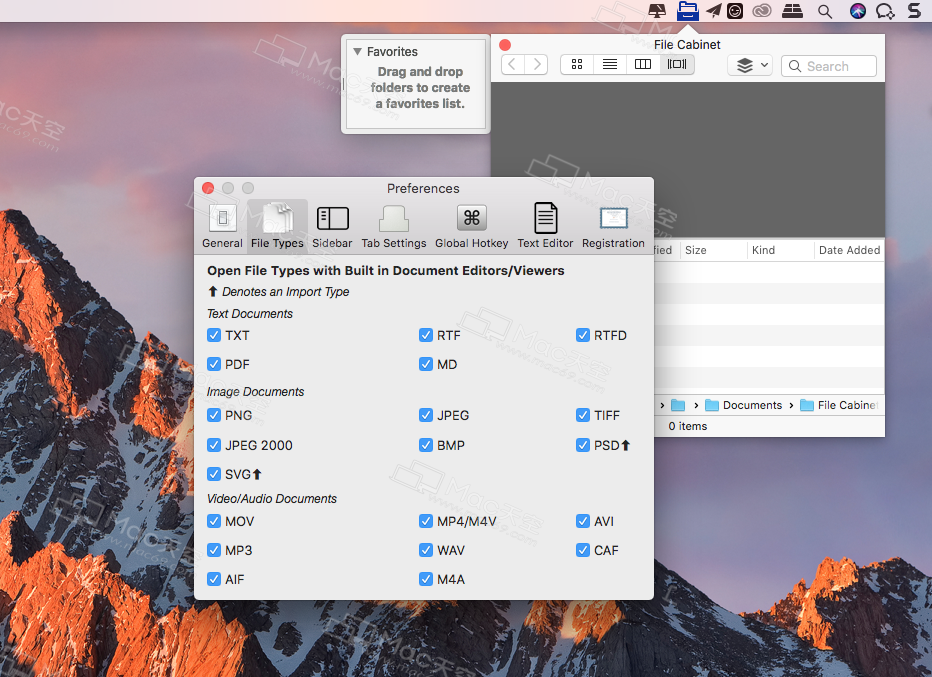Select the File Types preferences tab

(277, 226)
